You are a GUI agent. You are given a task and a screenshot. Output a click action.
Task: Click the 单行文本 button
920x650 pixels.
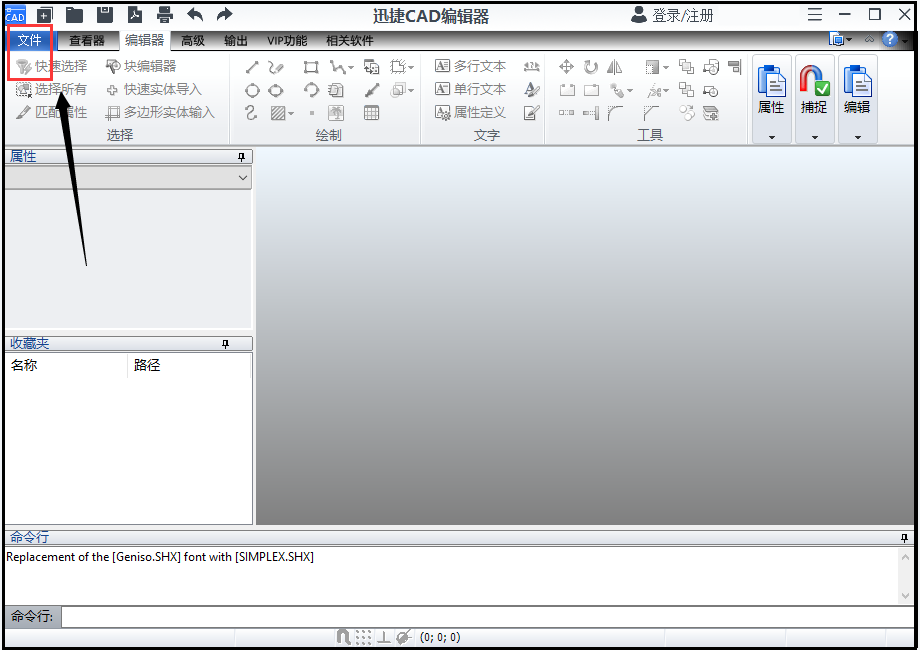[471, 89]
